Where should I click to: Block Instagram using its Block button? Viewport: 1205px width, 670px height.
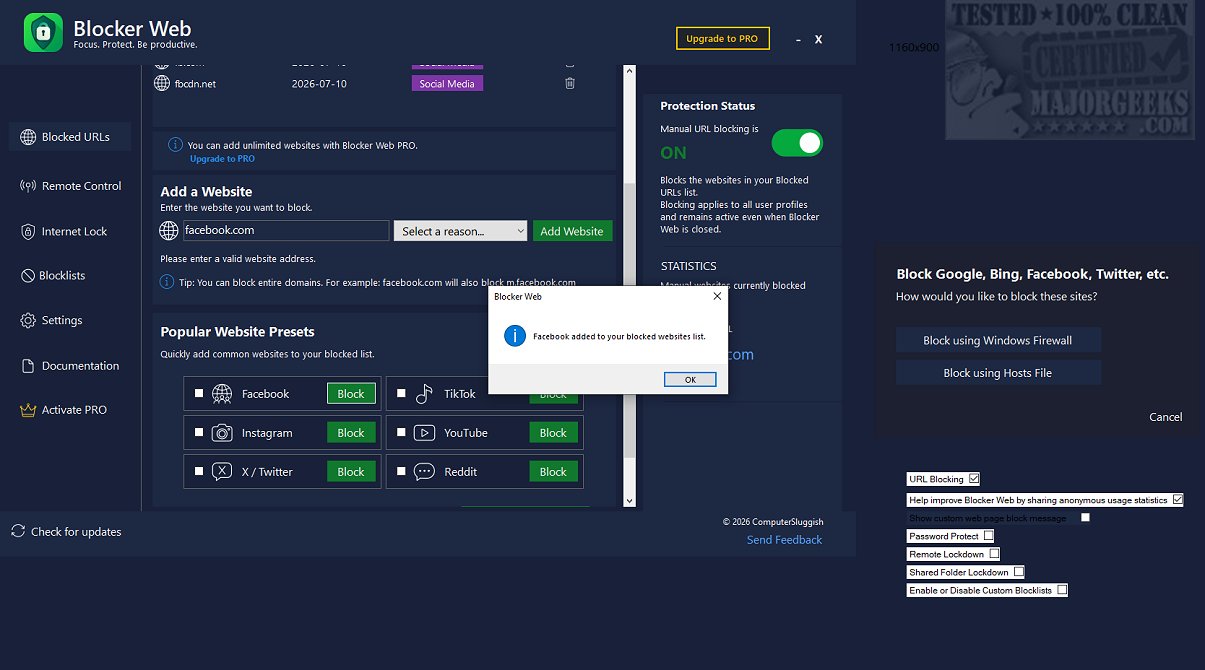pos(351,433)
